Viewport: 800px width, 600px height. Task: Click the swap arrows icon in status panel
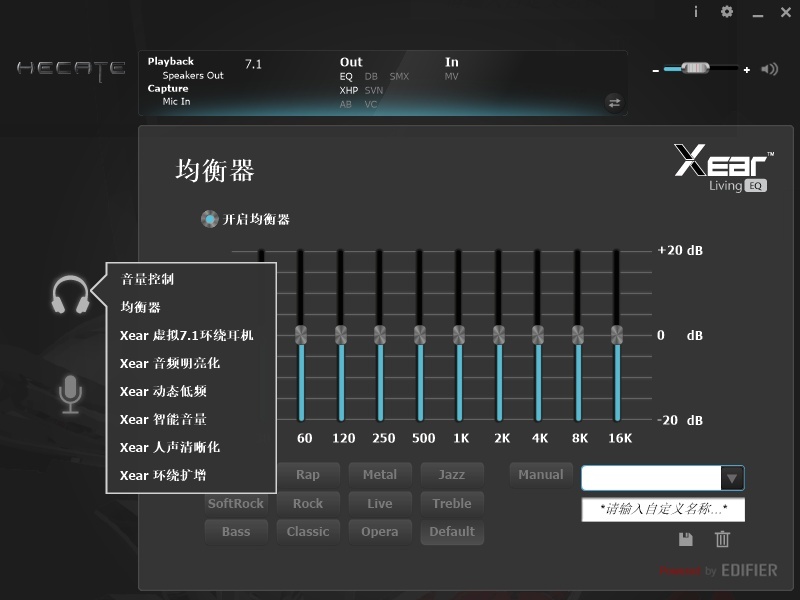tap(614, 103)
